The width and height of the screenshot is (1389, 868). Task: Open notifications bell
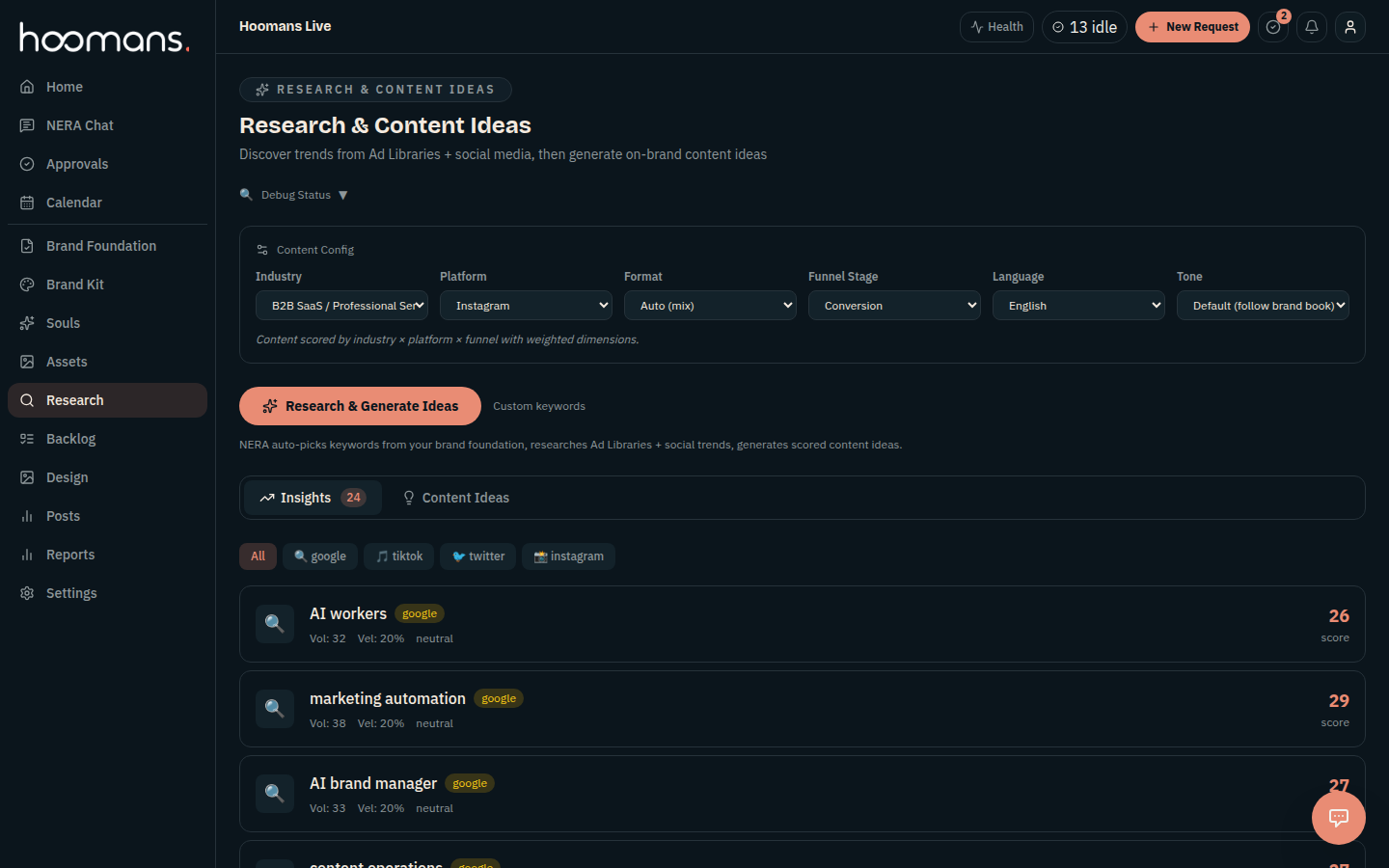(x=1312, y=27)
